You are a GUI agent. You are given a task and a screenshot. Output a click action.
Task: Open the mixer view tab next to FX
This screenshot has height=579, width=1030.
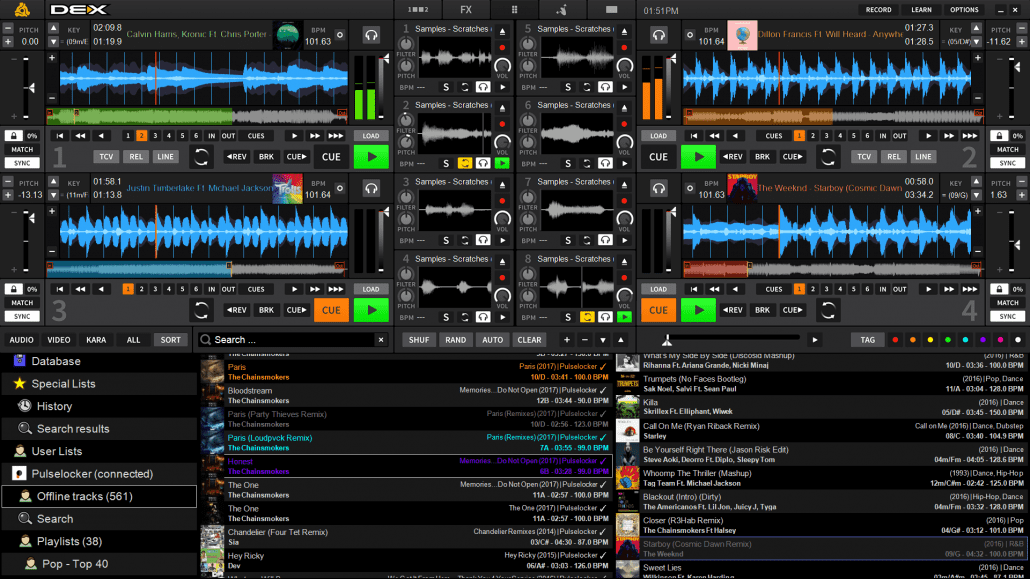418,10
